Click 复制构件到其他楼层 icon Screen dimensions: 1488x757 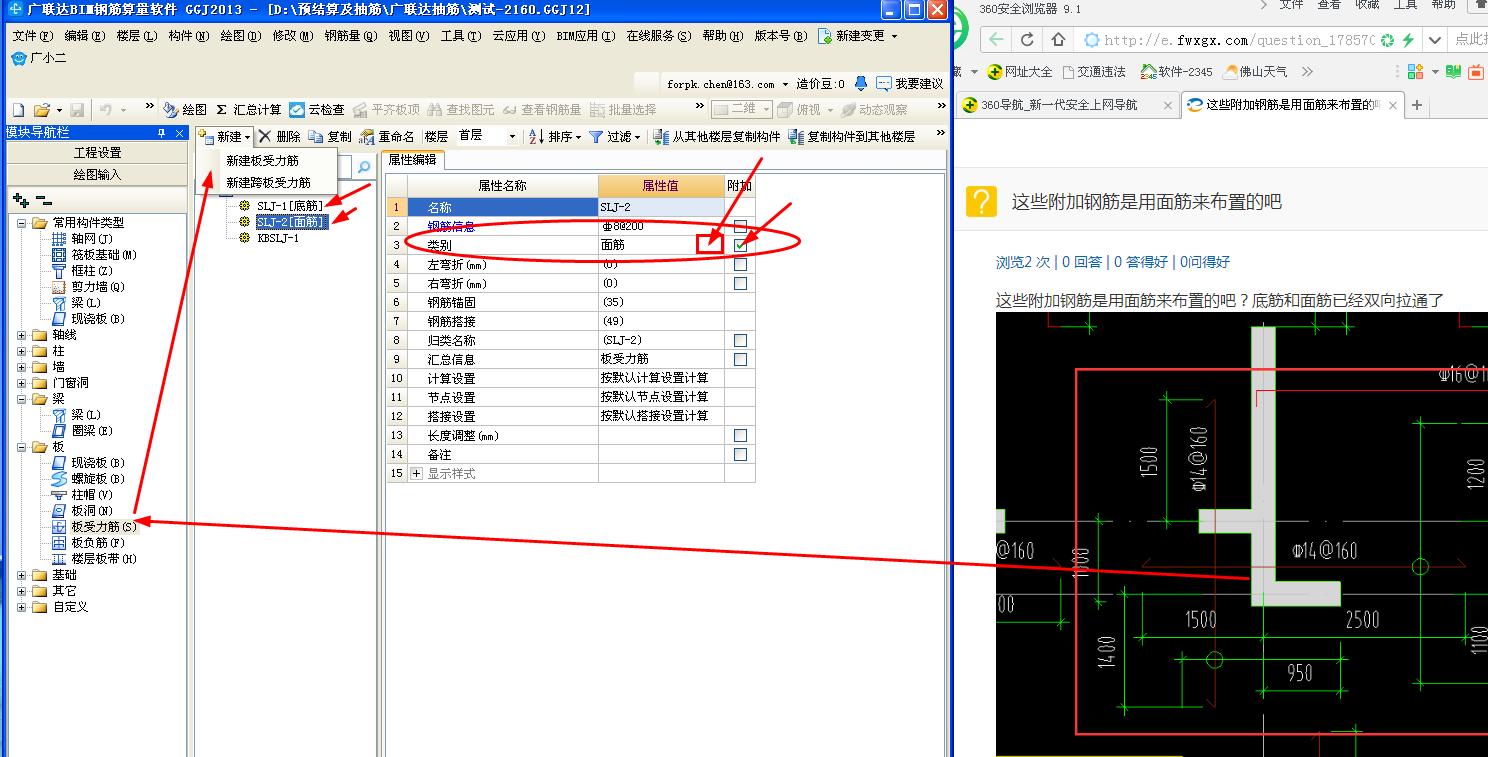tap(796, 137)
